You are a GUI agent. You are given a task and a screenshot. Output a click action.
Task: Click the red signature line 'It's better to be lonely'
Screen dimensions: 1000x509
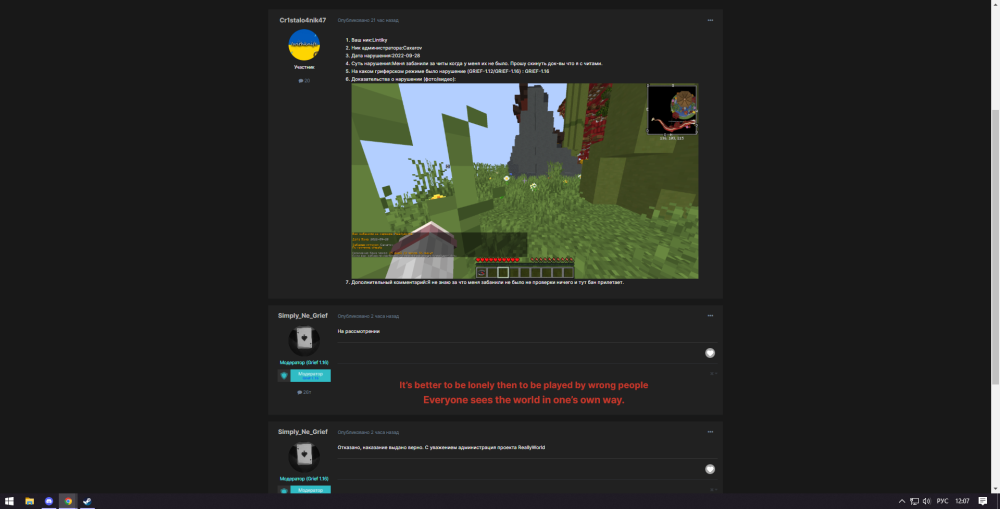coord(524,385)
